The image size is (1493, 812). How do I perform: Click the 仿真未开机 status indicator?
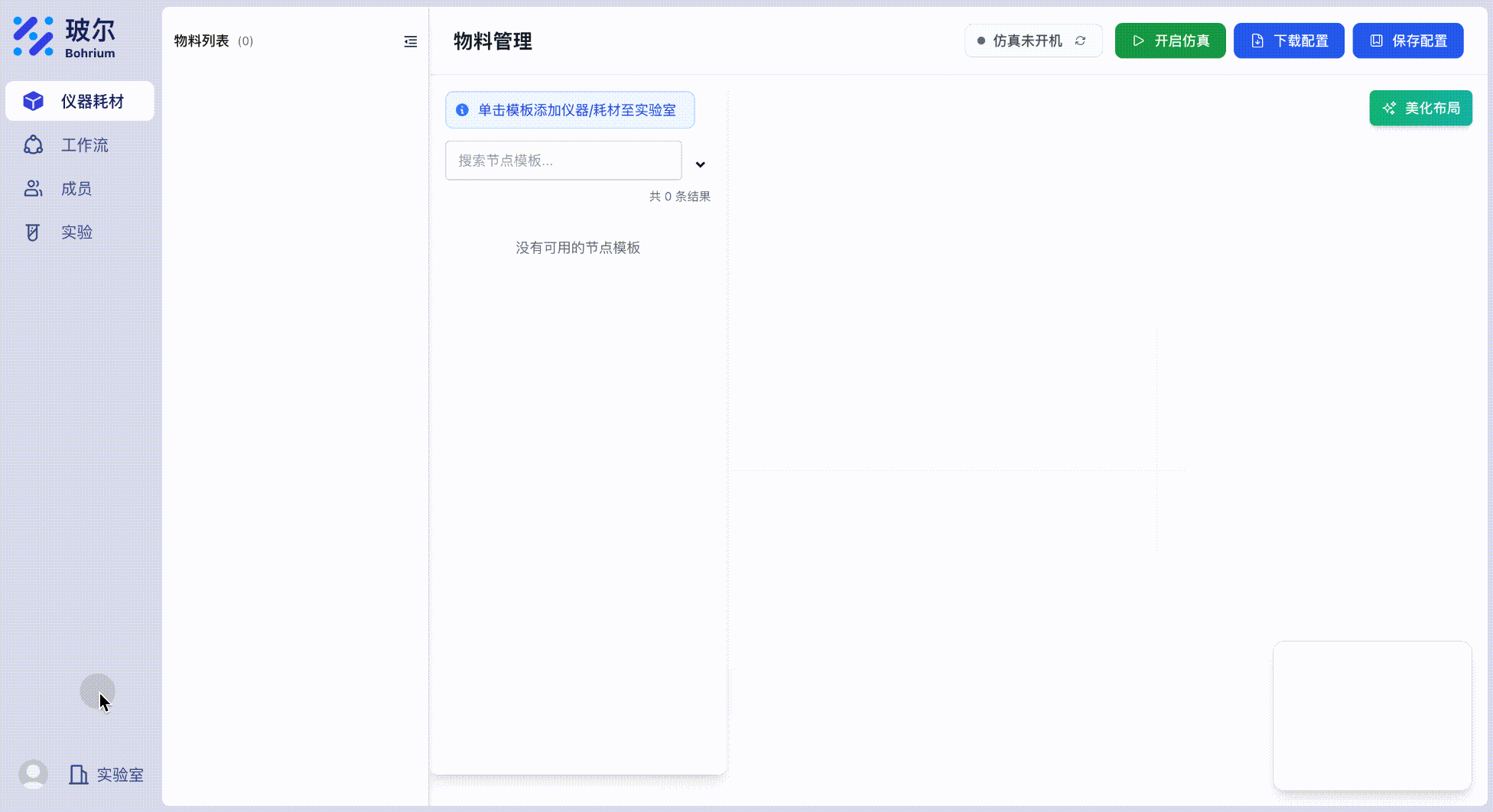coord(1025,41)
